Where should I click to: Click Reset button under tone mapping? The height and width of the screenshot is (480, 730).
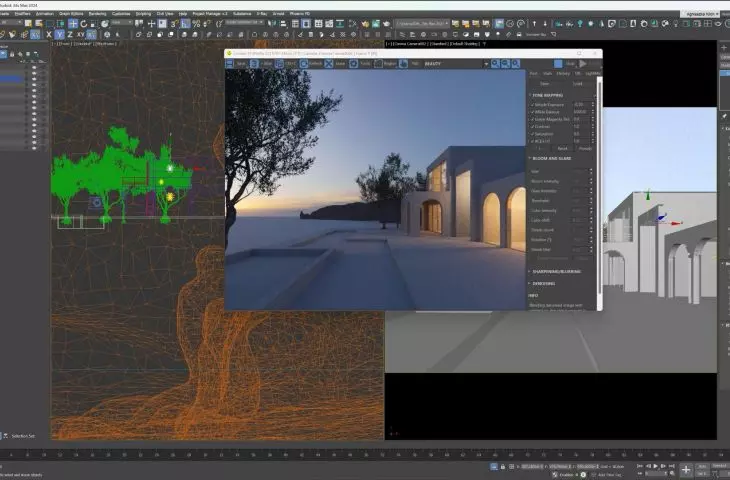click(562, 149)
